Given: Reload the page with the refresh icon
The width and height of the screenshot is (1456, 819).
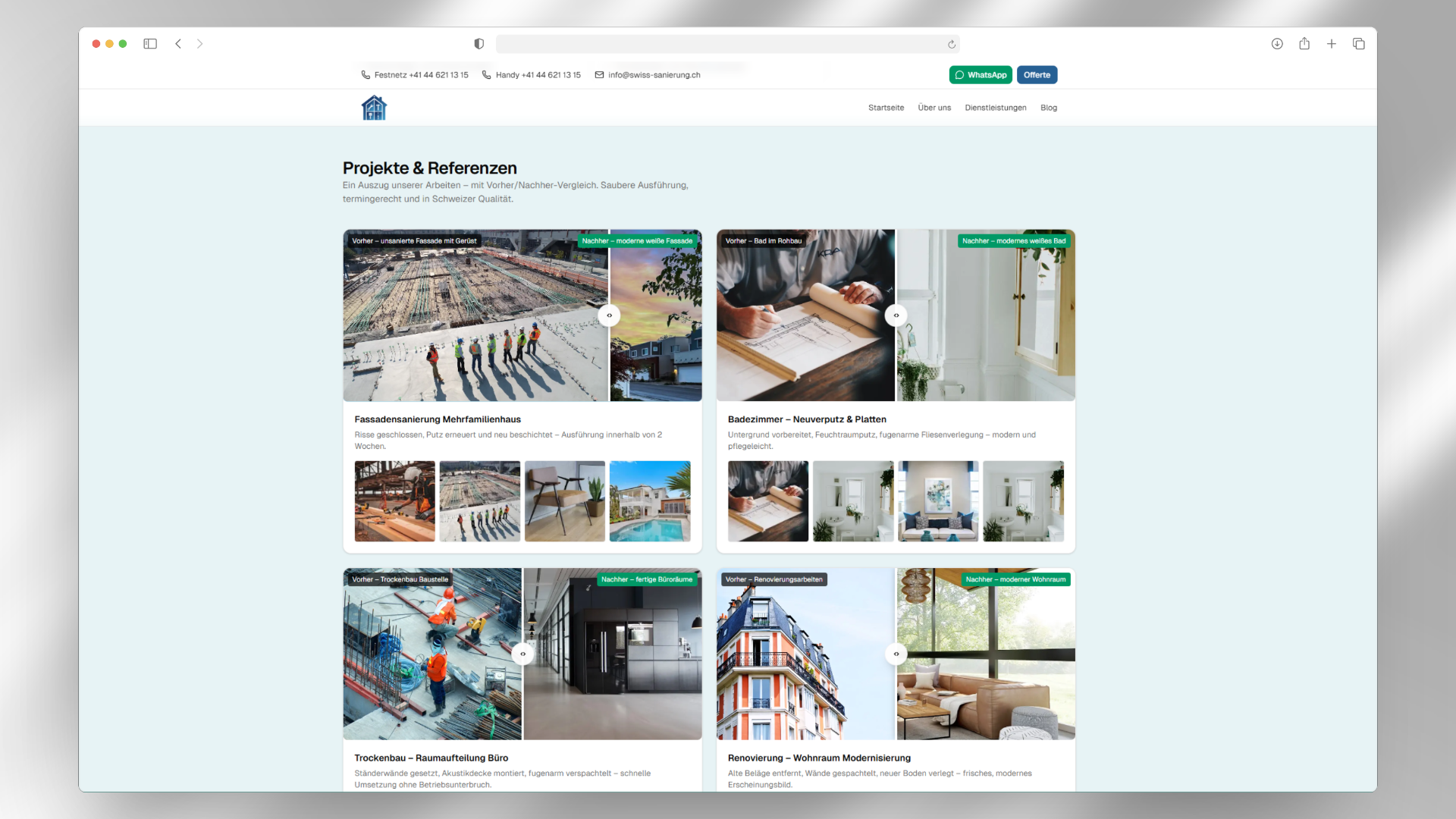Looking at the screenshot, I should tap(952, 45).
